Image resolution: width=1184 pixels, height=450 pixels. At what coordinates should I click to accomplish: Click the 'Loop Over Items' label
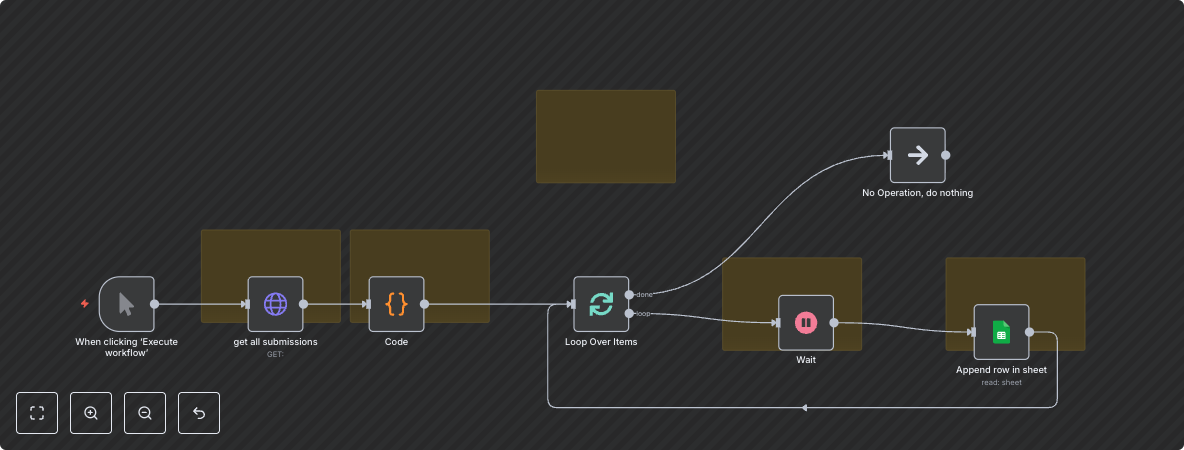click(601, 342)
